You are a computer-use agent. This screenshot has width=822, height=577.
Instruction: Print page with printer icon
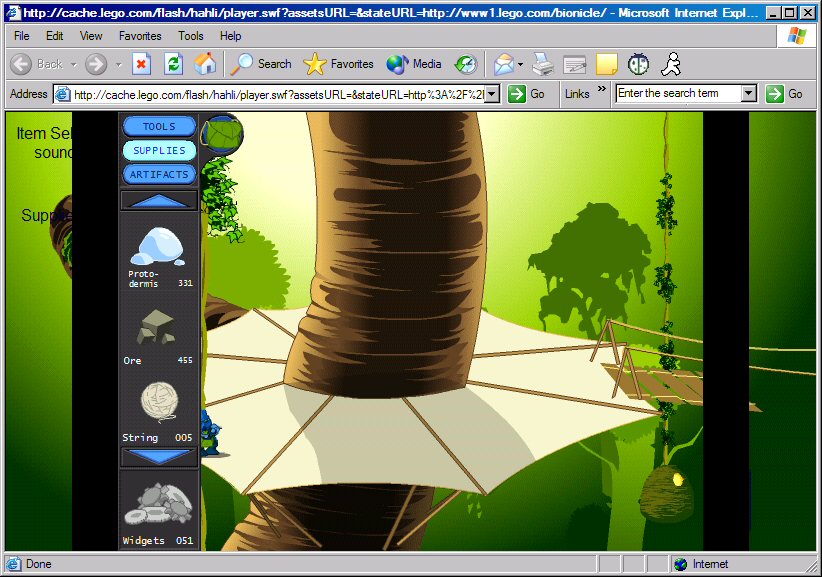[x=543, y=64]
